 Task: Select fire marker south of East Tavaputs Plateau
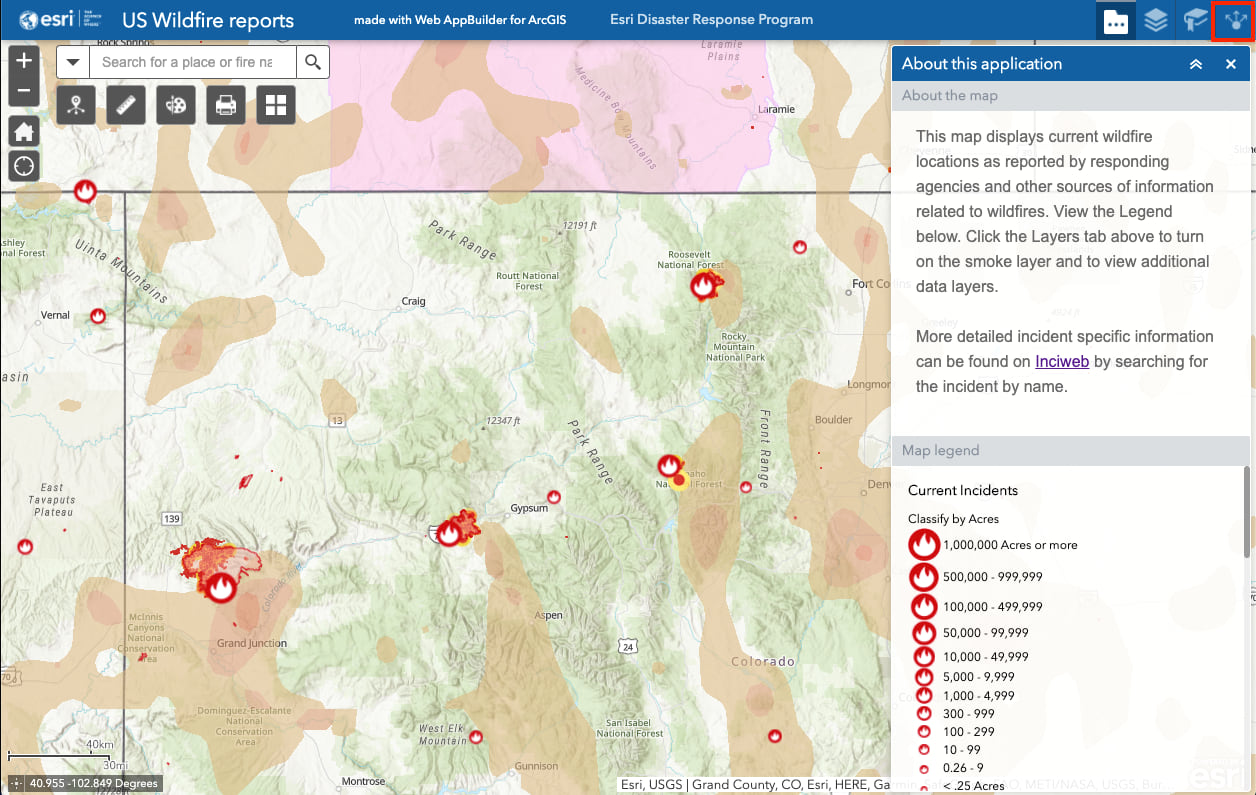coord(26,547)
